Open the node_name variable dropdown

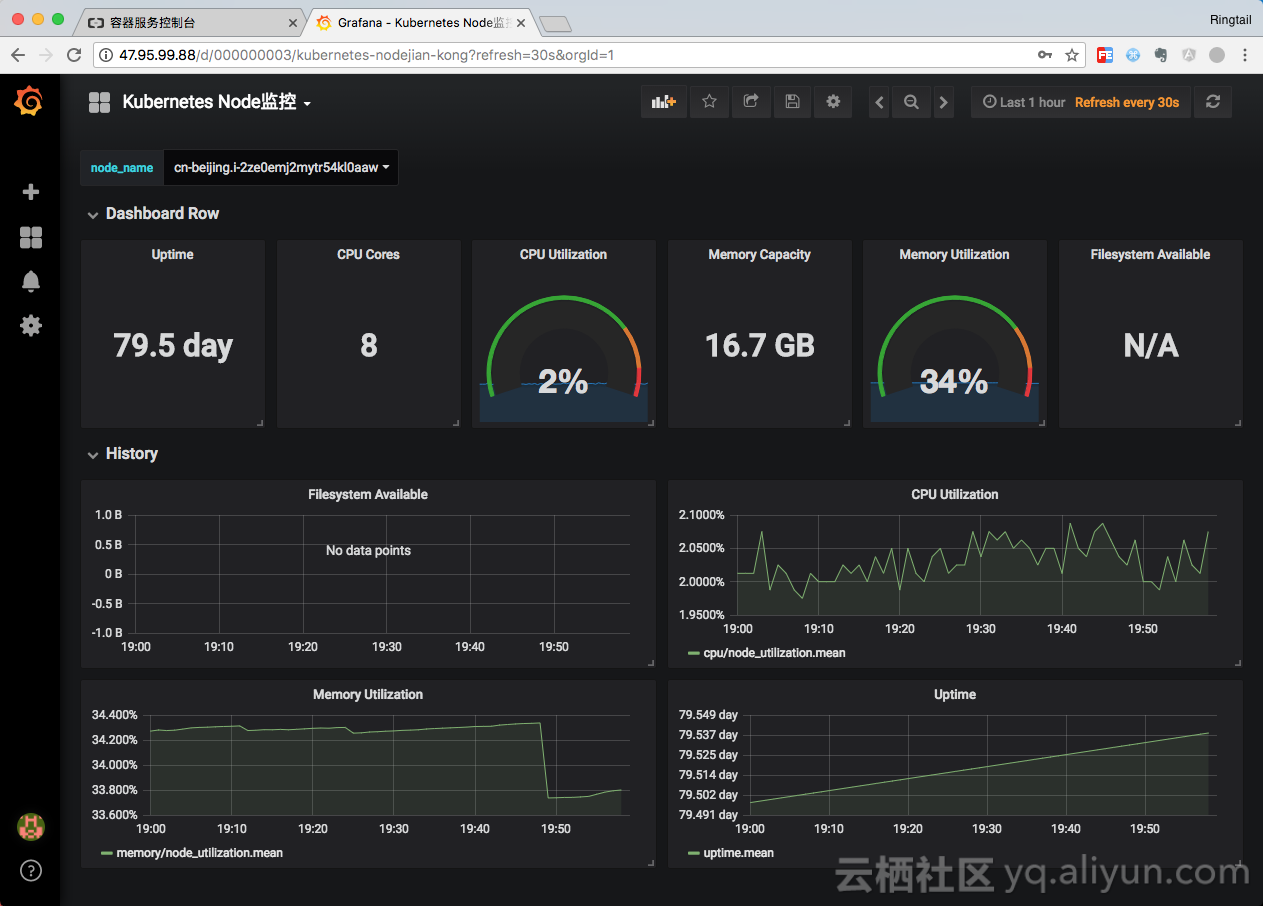pos(281,168)
